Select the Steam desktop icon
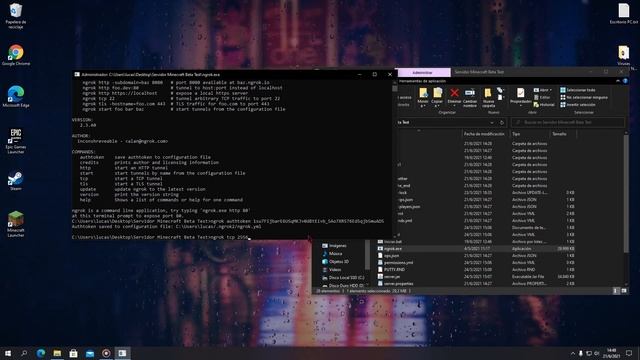 click(x=16, y=181)
